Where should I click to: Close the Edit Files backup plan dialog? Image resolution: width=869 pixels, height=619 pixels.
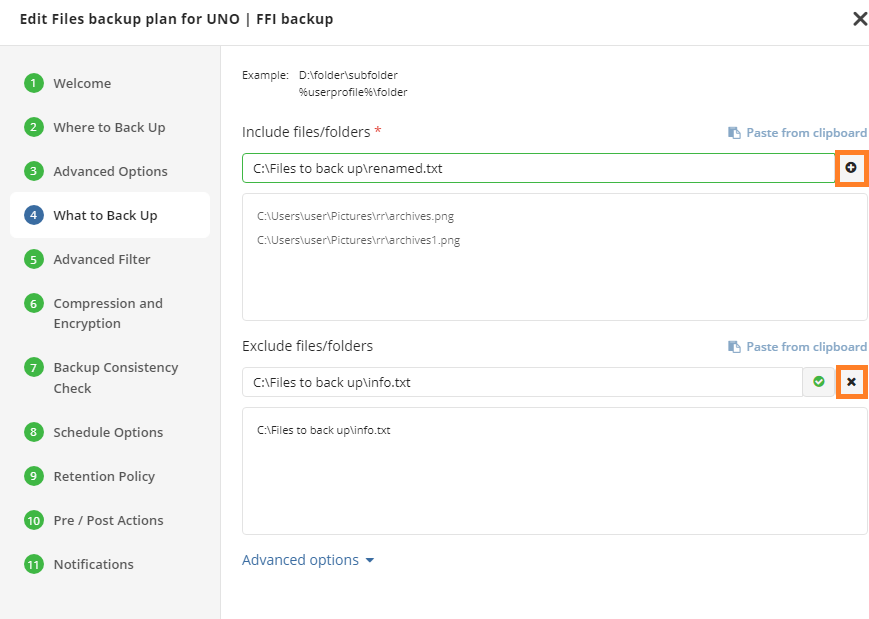point(860,19)
